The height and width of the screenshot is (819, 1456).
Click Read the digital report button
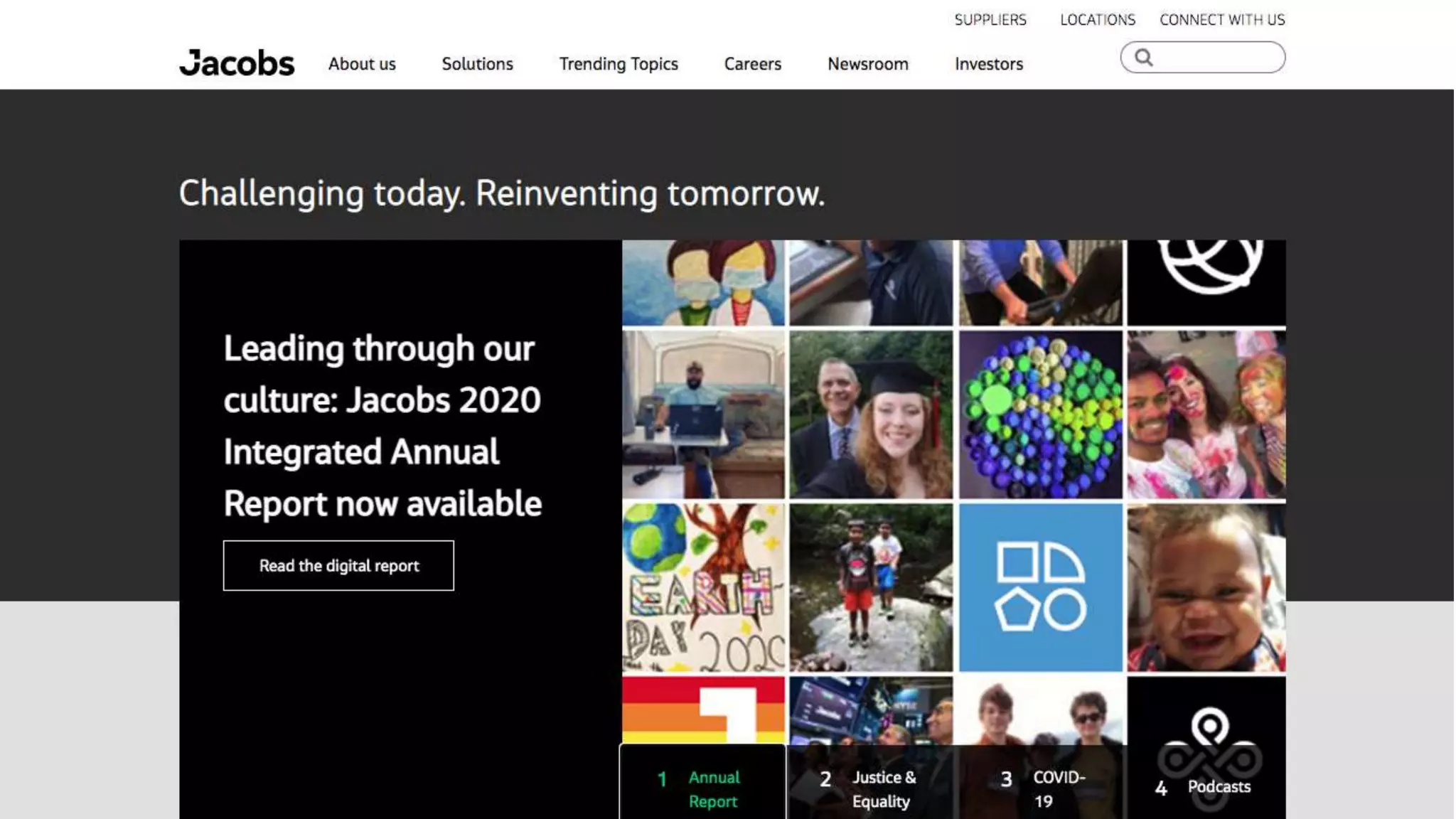coord(338,565)
